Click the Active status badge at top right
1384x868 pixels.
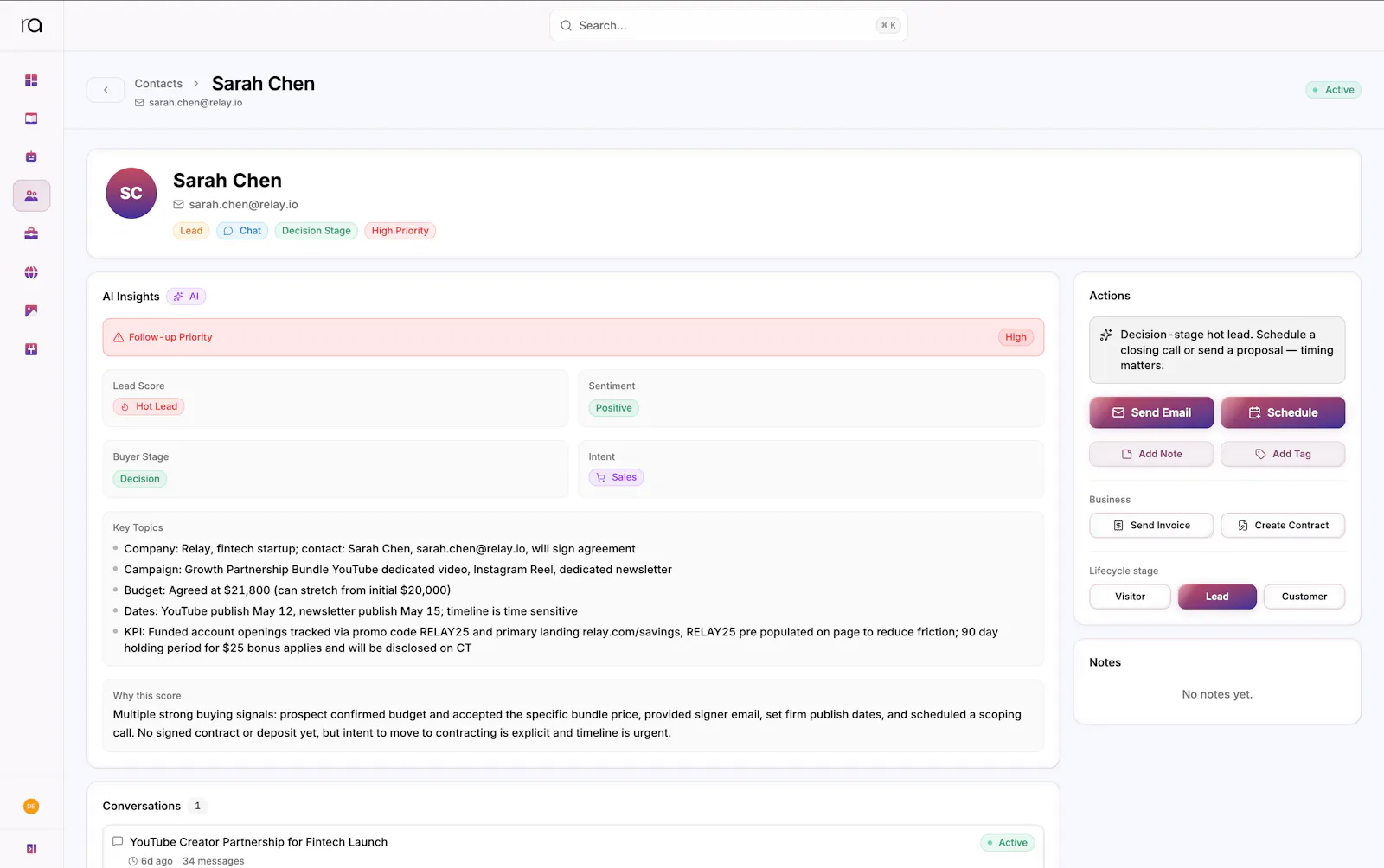coord(1333,90)
